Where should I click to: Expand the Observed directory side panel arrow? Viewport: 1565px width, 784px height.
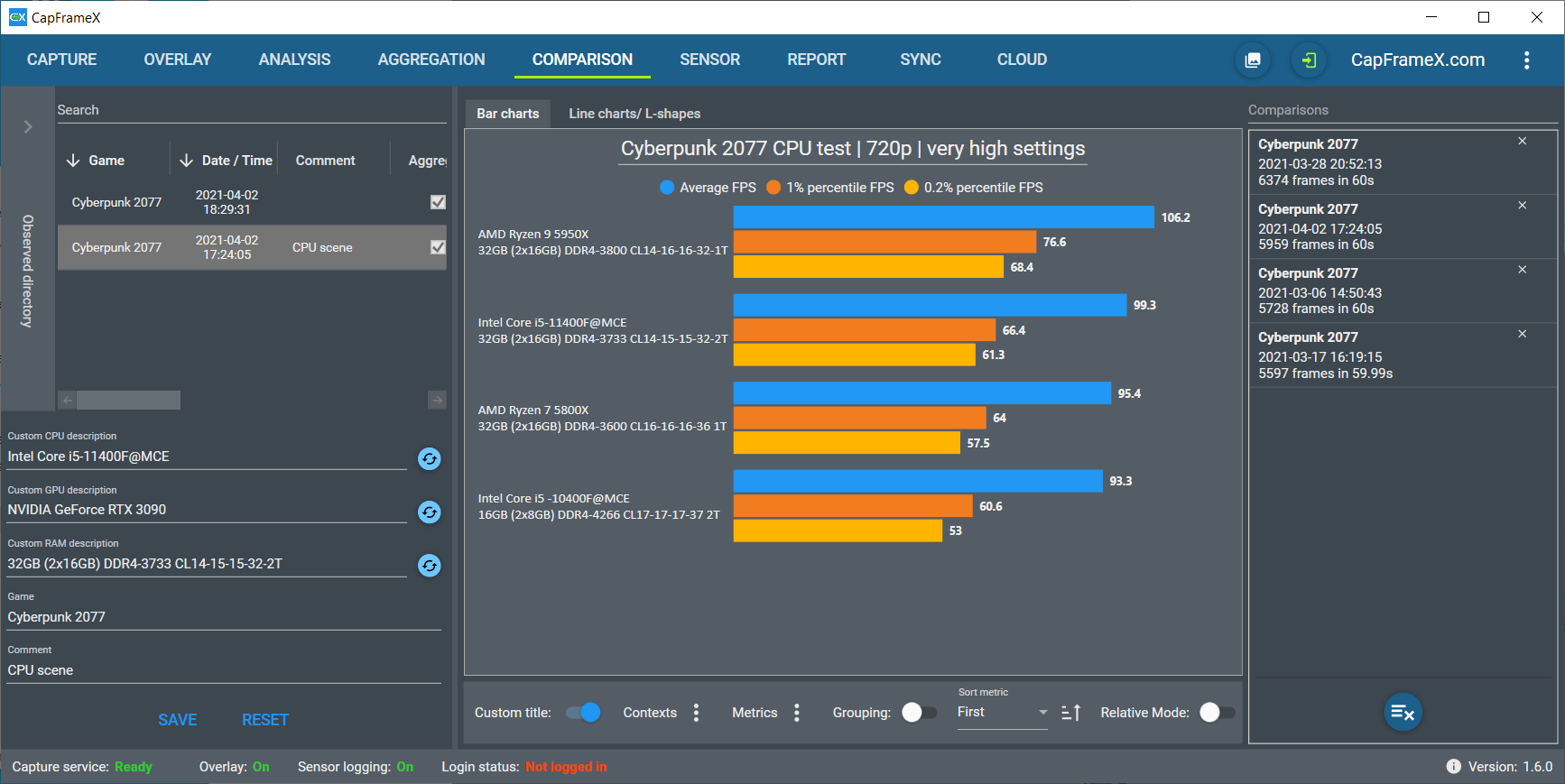tap(28, 126)
